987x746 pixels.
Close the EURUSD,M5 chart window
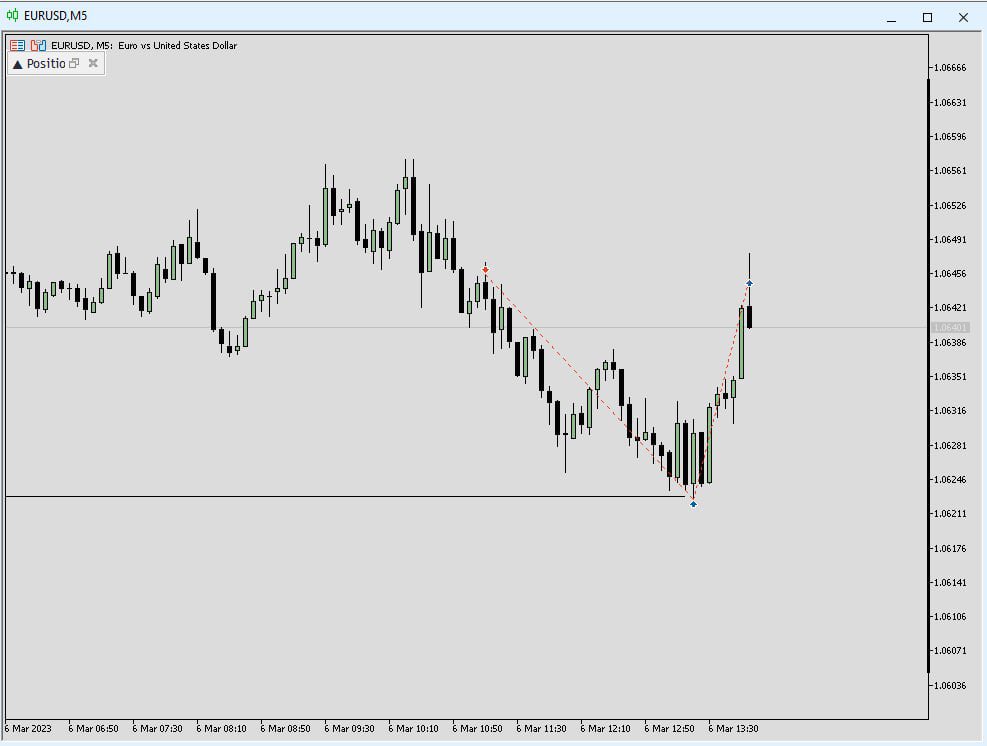[x=963, y=18]
